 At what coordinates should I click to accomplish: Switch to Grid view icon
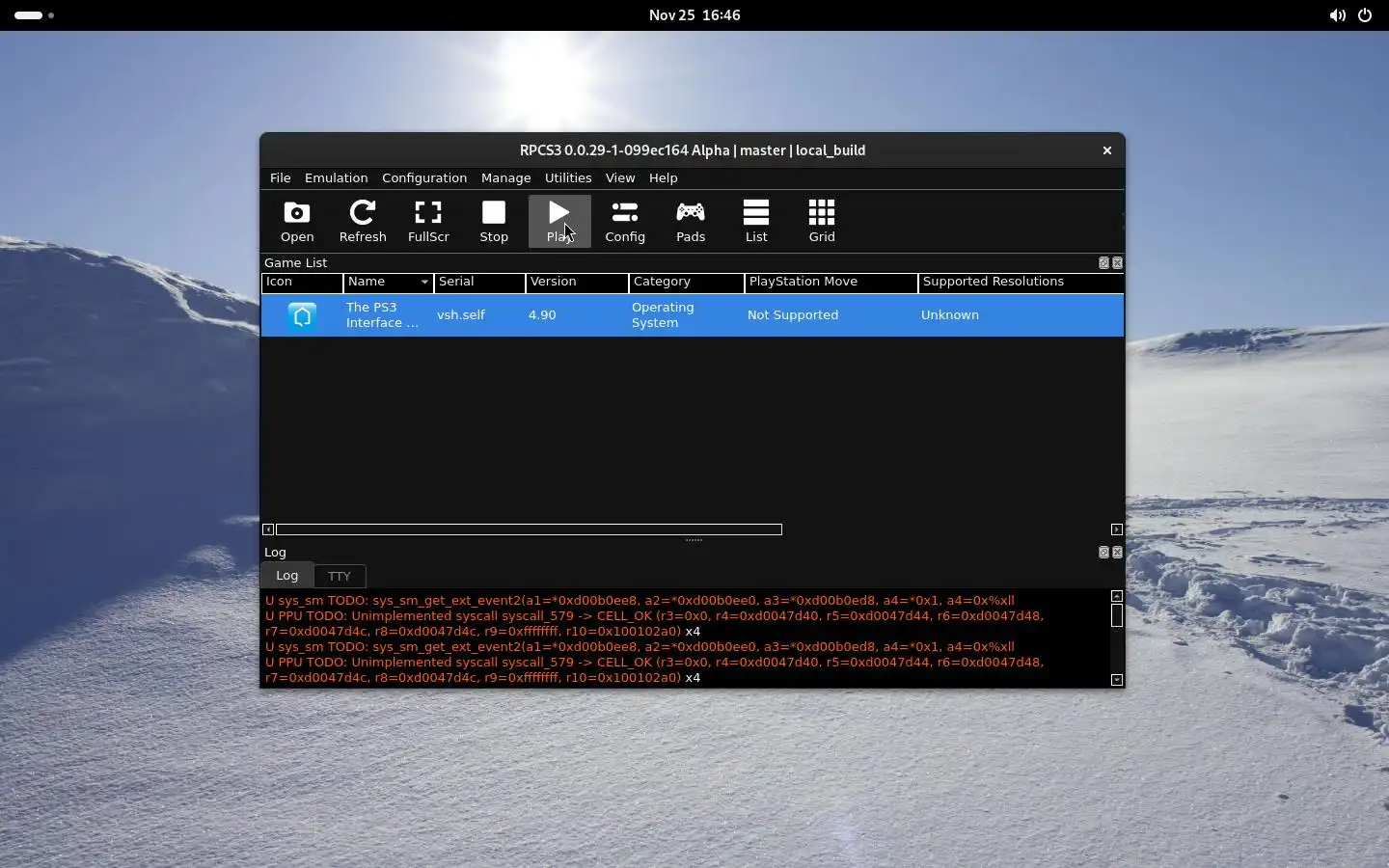tap(822, 222)
